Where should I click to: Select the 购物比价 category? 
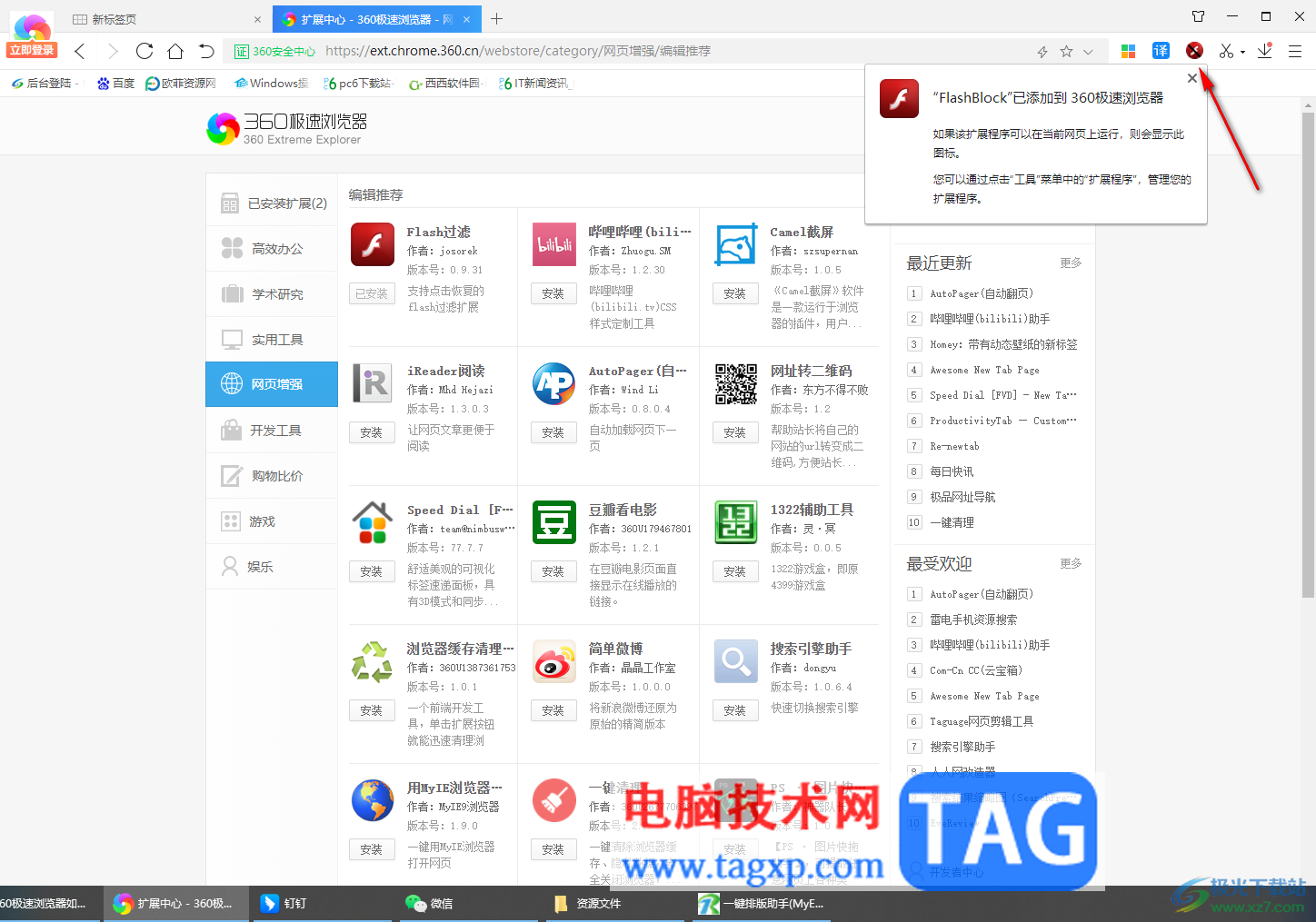pyautogui.click(x=272, y=476)
